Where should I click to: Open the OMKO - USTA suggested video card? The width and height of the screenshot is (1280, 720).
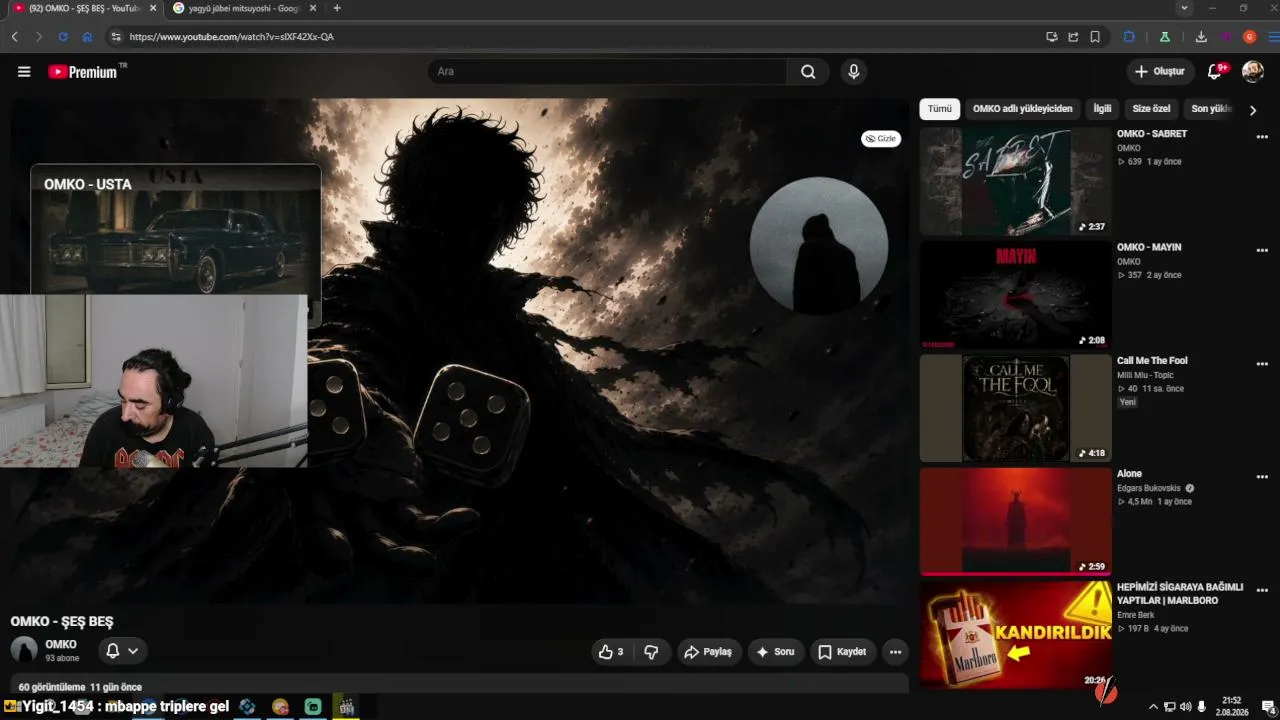(175, 229)
